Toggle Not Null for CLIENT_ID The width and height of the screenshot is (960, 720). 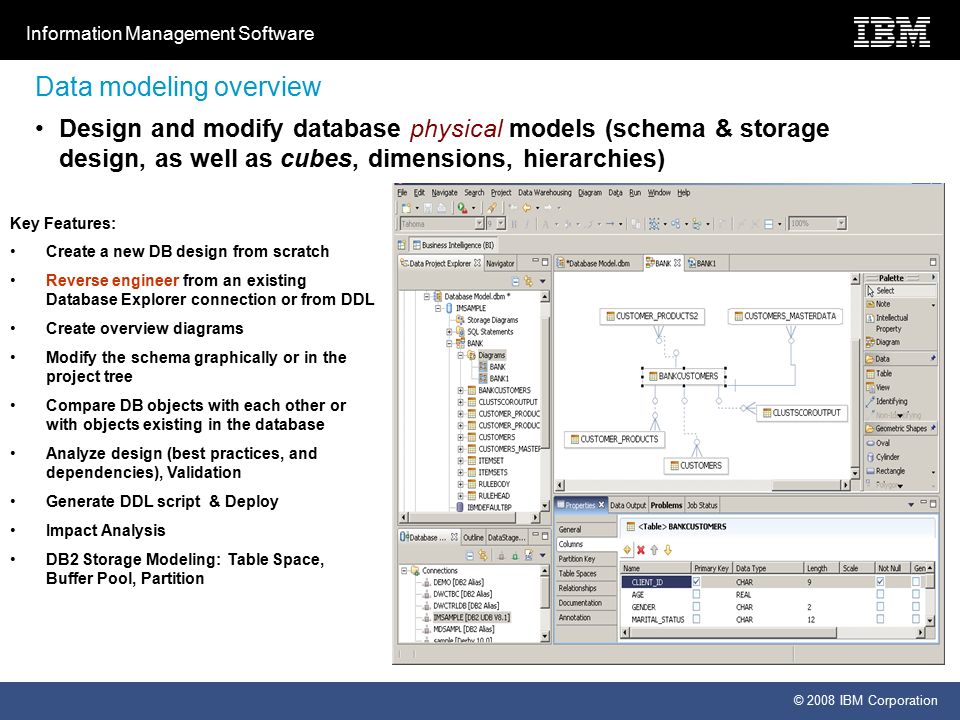tap(880, 581)
